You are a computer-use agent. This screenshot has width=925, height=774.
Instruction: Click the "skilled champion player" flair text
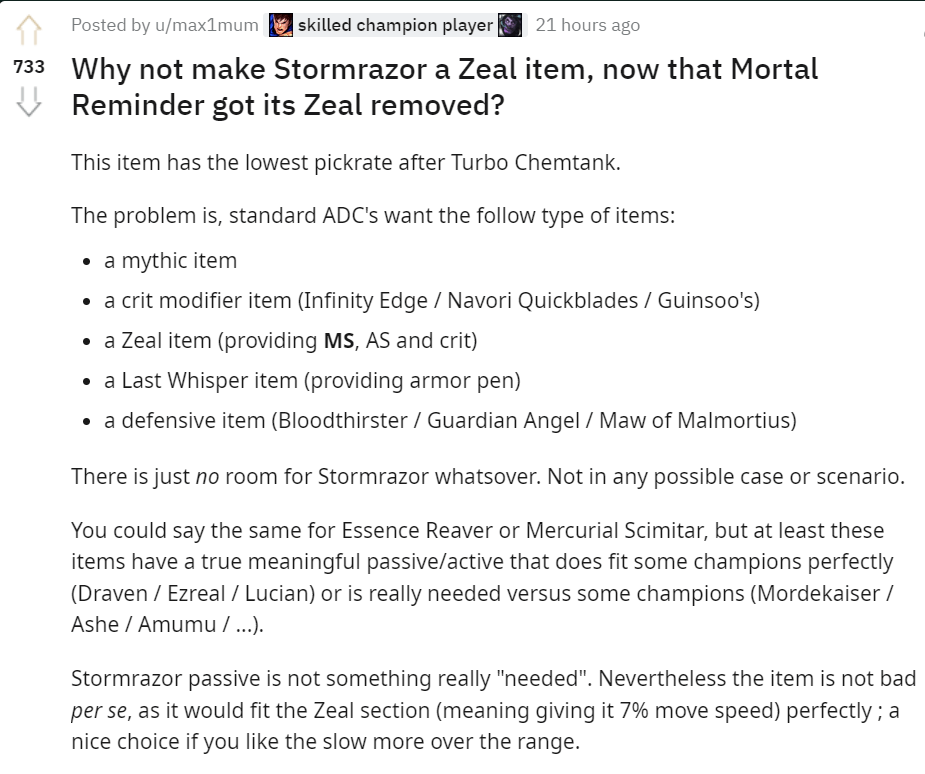395,25
